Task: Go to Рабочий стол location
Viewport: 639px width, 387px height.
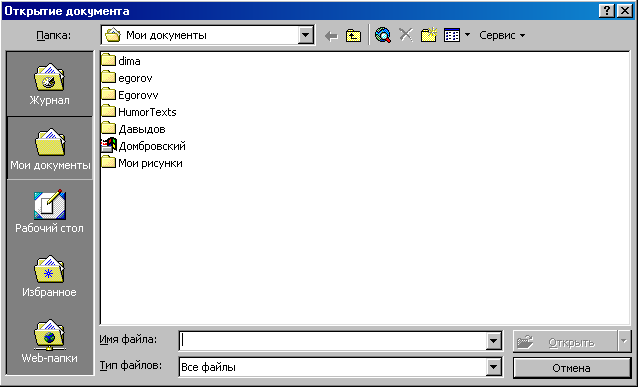Action: click(49, 212)
